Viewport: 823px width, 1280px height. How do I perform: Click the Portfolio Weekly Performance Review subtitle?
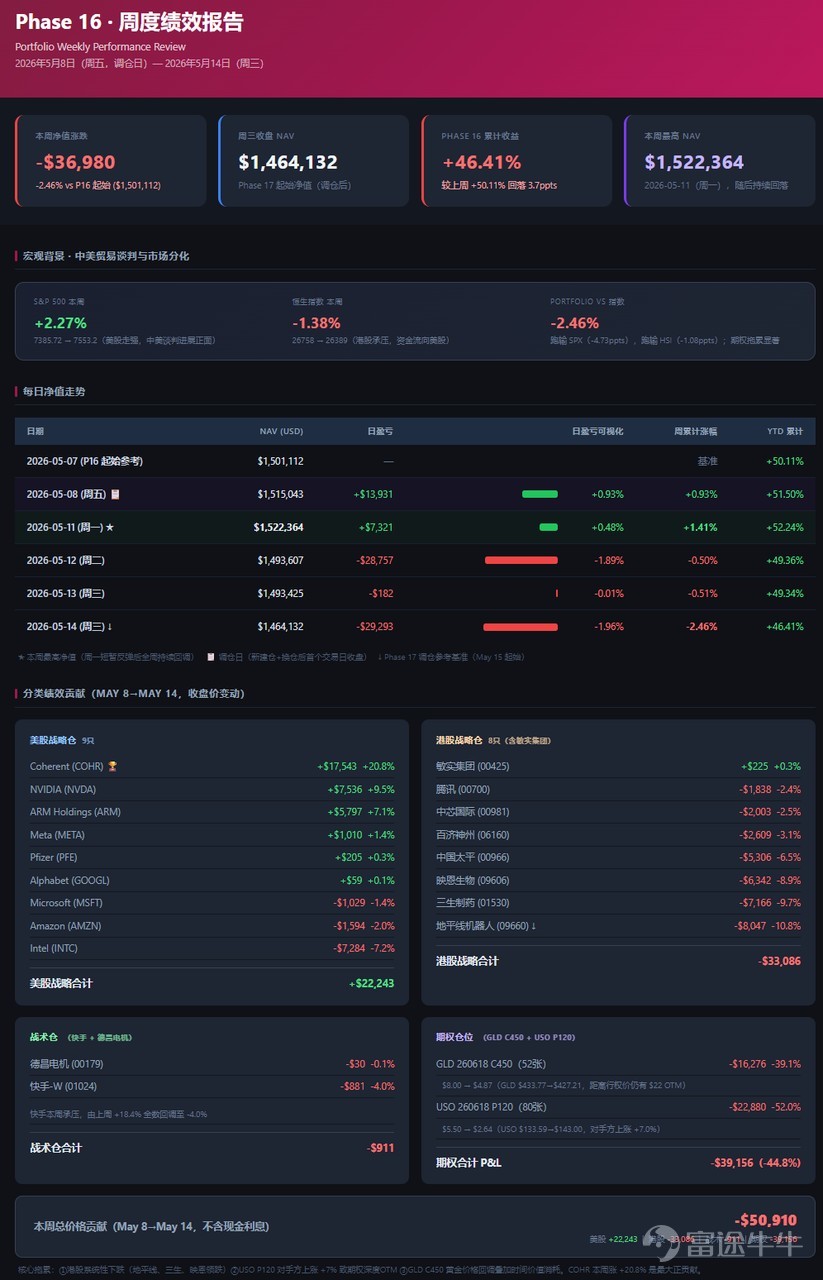pos(100,47)
